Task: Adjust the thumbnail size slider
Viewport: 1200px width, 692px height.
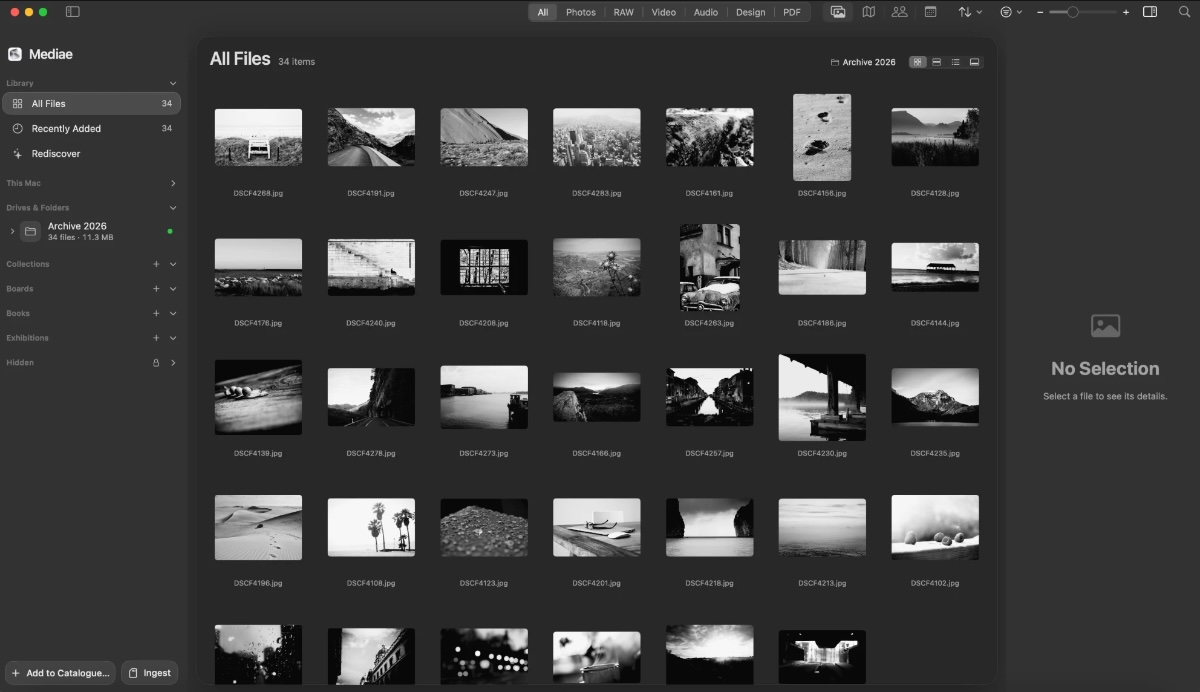Action: [1083, 12]
